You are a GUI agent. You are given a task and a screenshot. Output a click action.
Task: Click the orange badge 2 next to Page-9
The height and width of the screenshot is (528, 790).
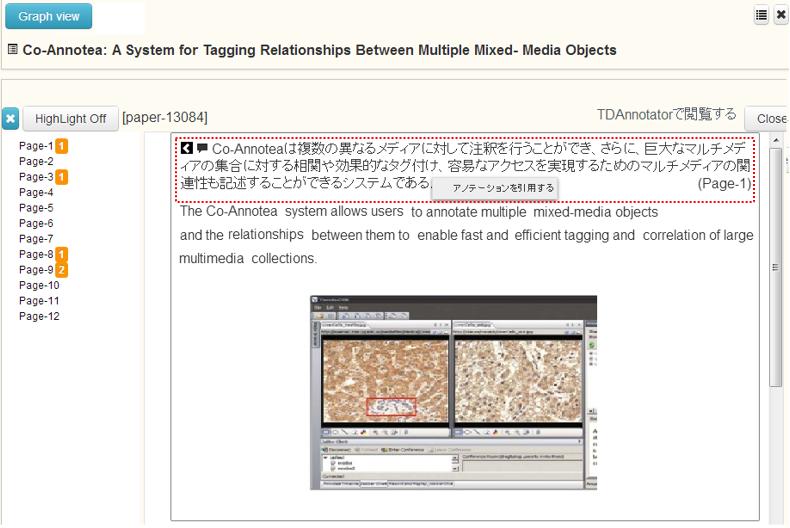(61, 270)
